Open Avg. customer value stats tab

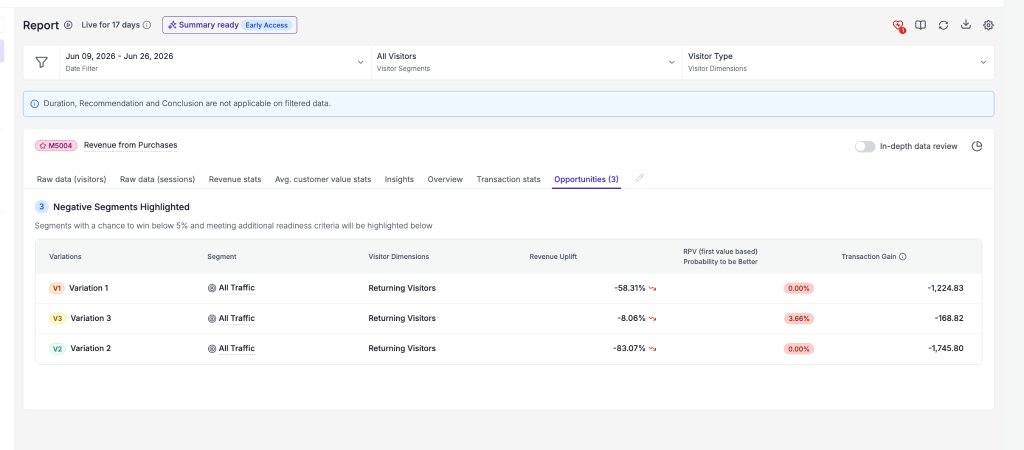click(323, 179)
